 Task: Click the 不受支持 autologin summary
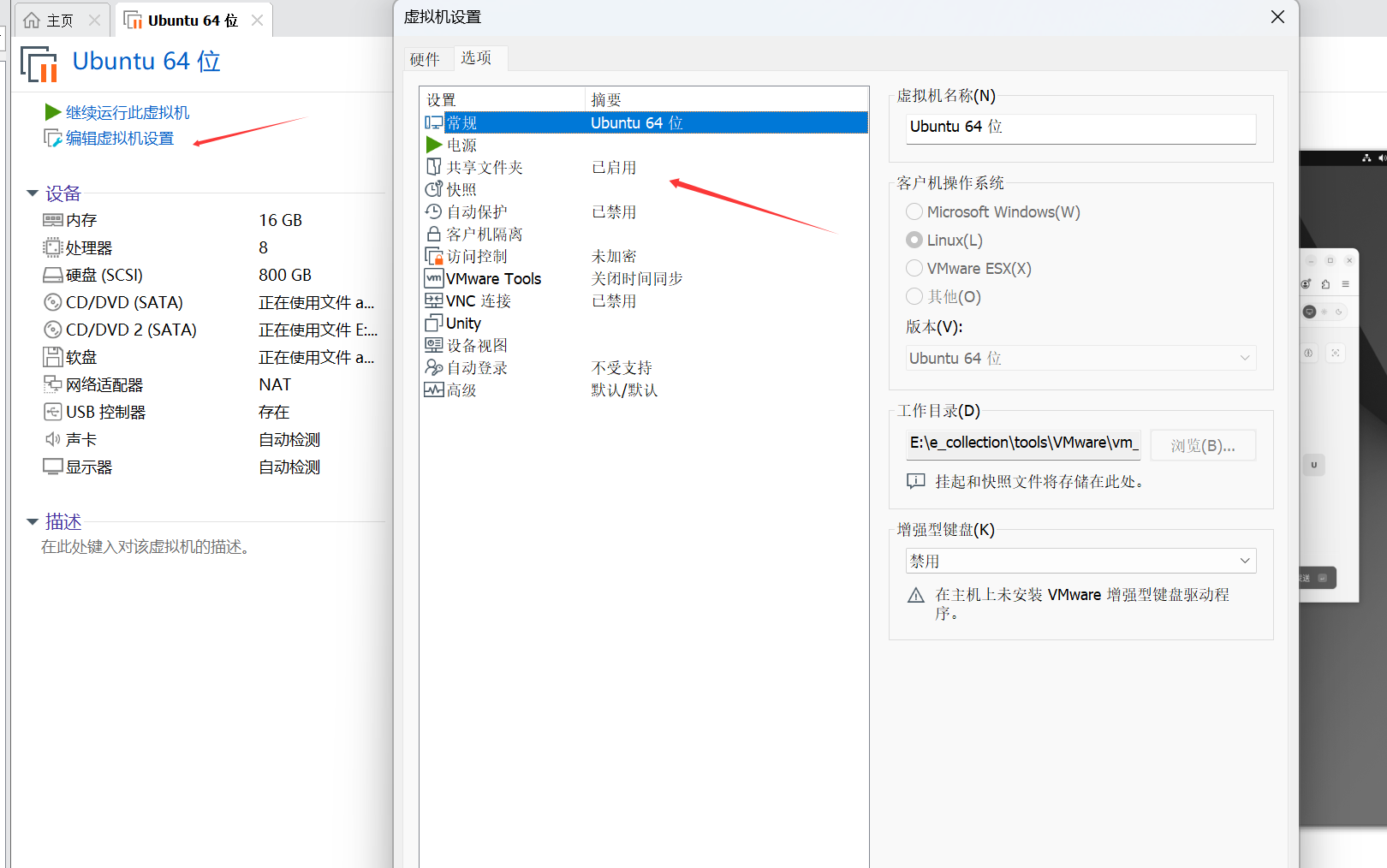[622, 368]
